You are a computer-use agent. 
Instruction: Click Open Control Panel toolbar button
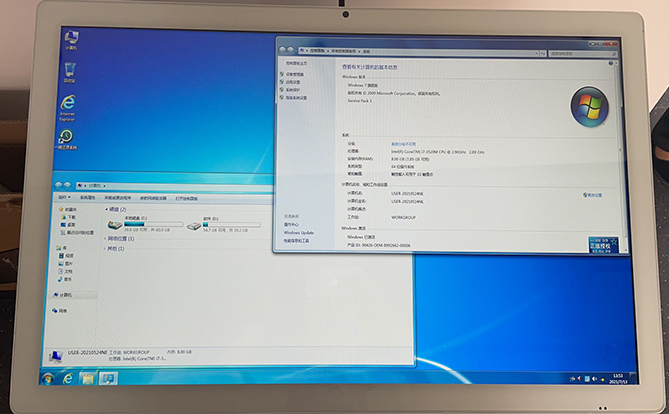point(186,199)
